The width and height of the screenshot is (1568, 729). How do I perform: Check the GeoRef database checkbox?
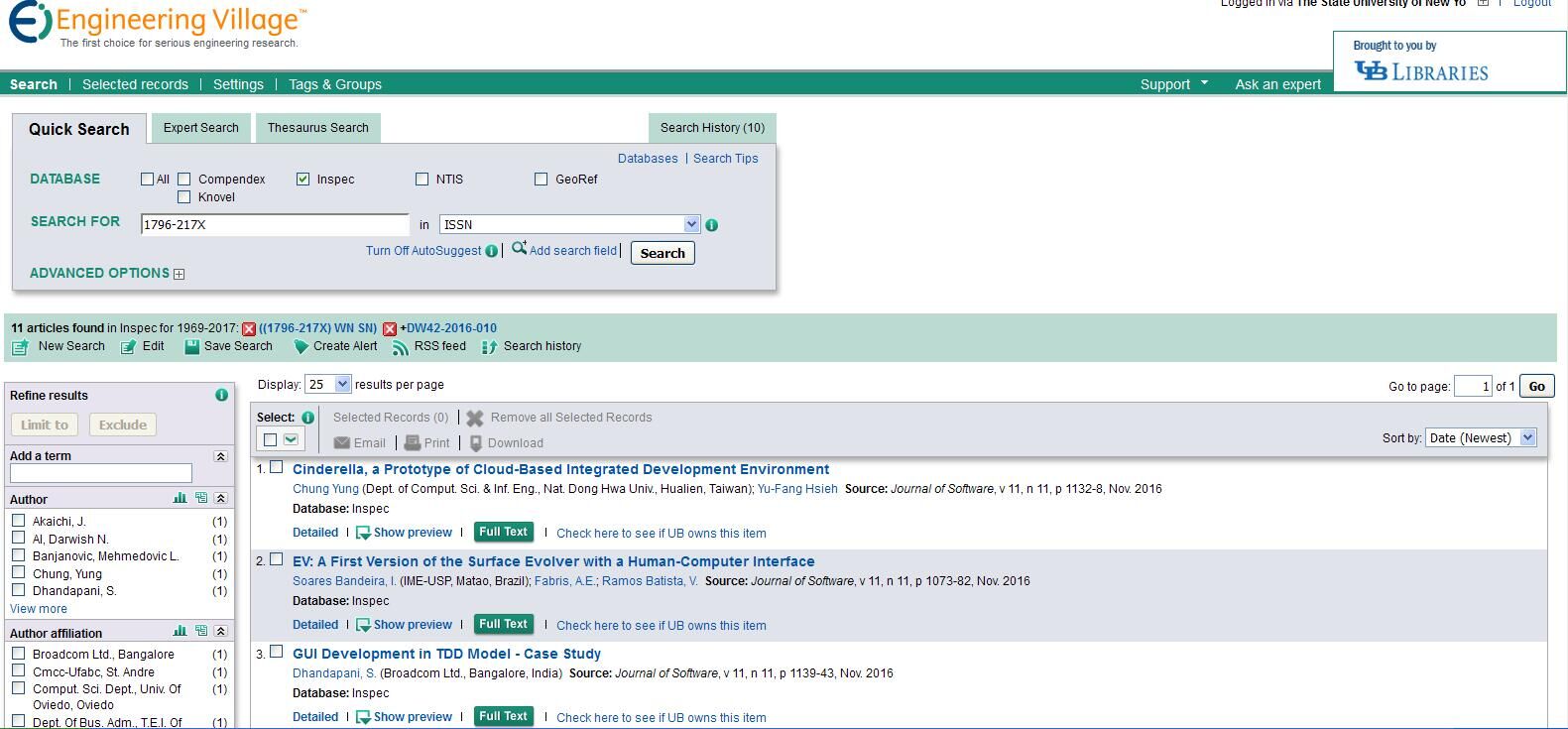pyautogui.click(x=542, y=180)
